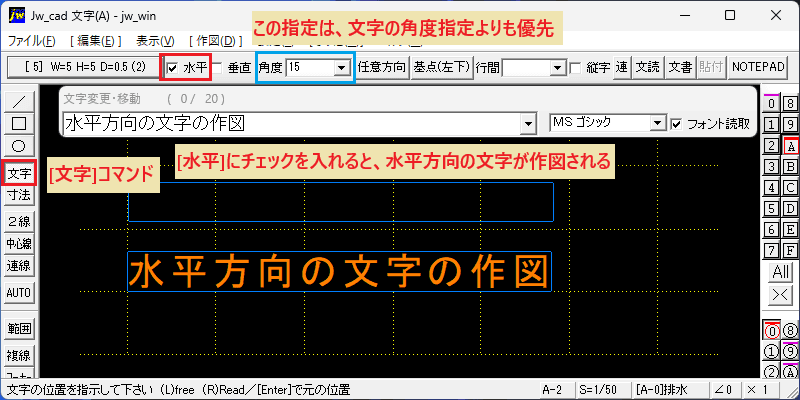
Task: Open the MS ゴシック font dropdown
Action: 659,123
